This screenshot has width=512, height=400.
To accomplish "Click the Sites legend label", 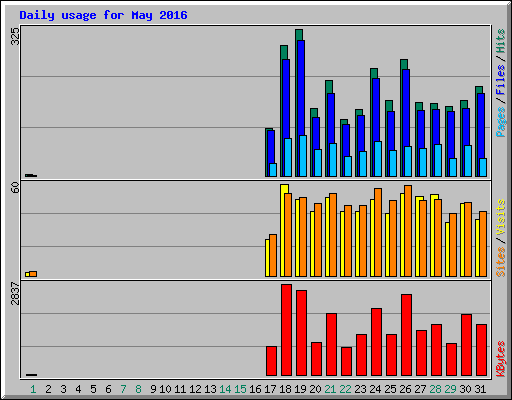I will (x=501, y=262).
